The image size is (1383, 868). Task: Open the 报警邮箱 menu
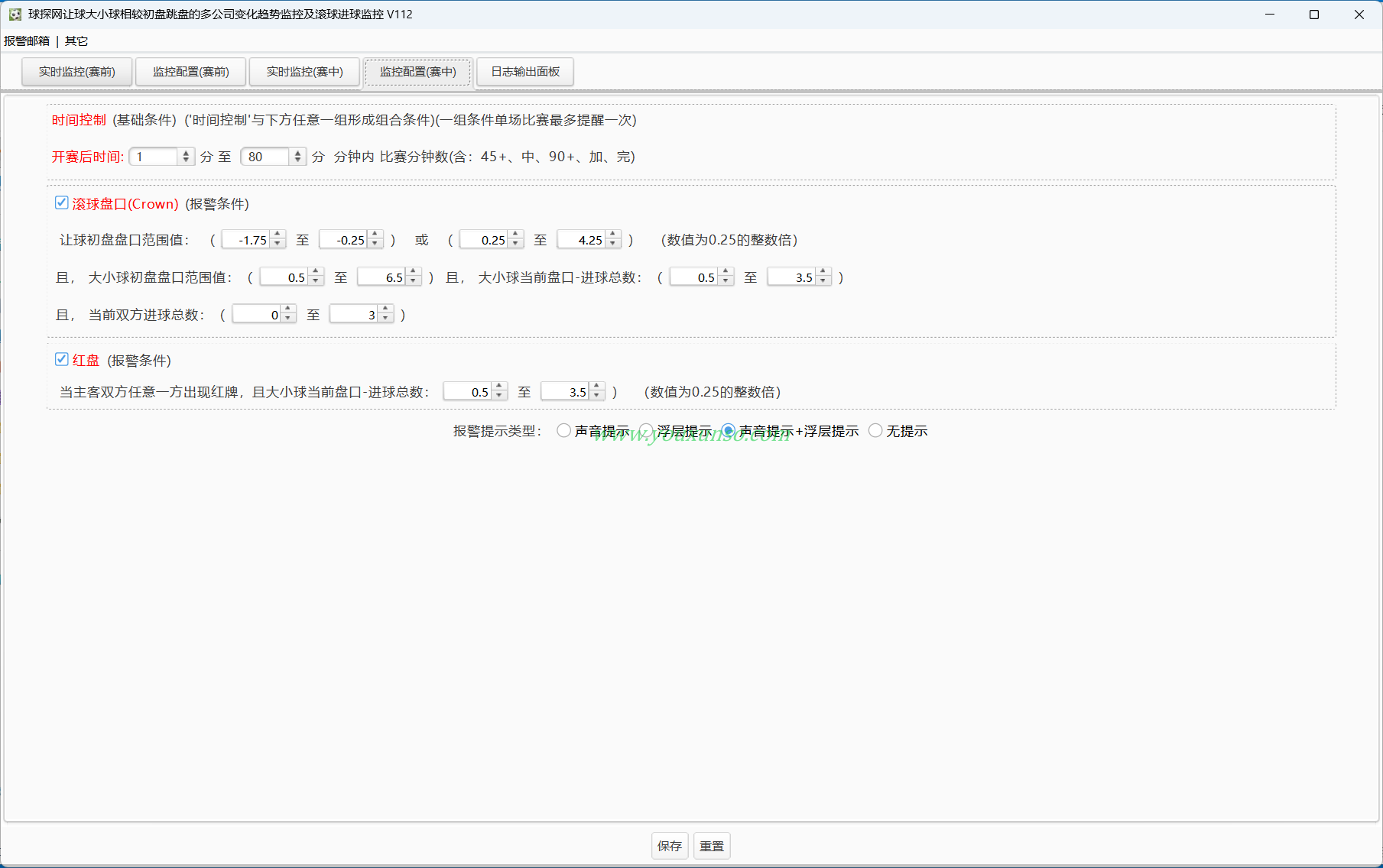pos(27,41)
